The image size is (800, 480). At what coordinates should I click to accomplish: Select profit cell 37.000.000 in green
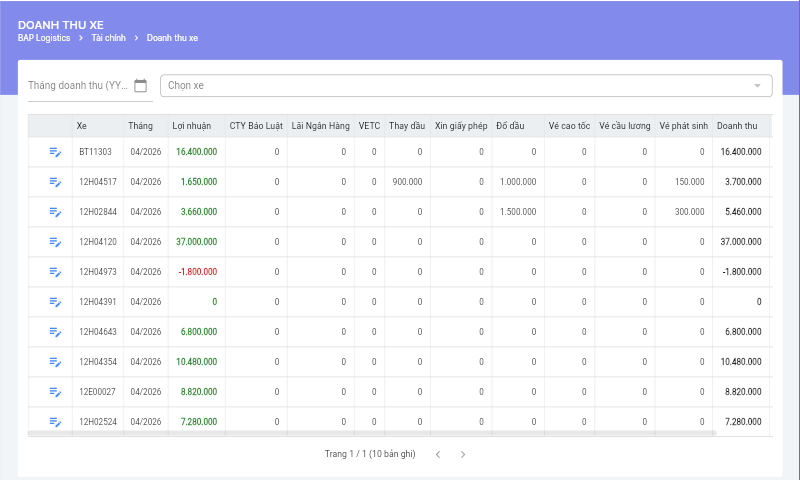(x=196, y=242)
